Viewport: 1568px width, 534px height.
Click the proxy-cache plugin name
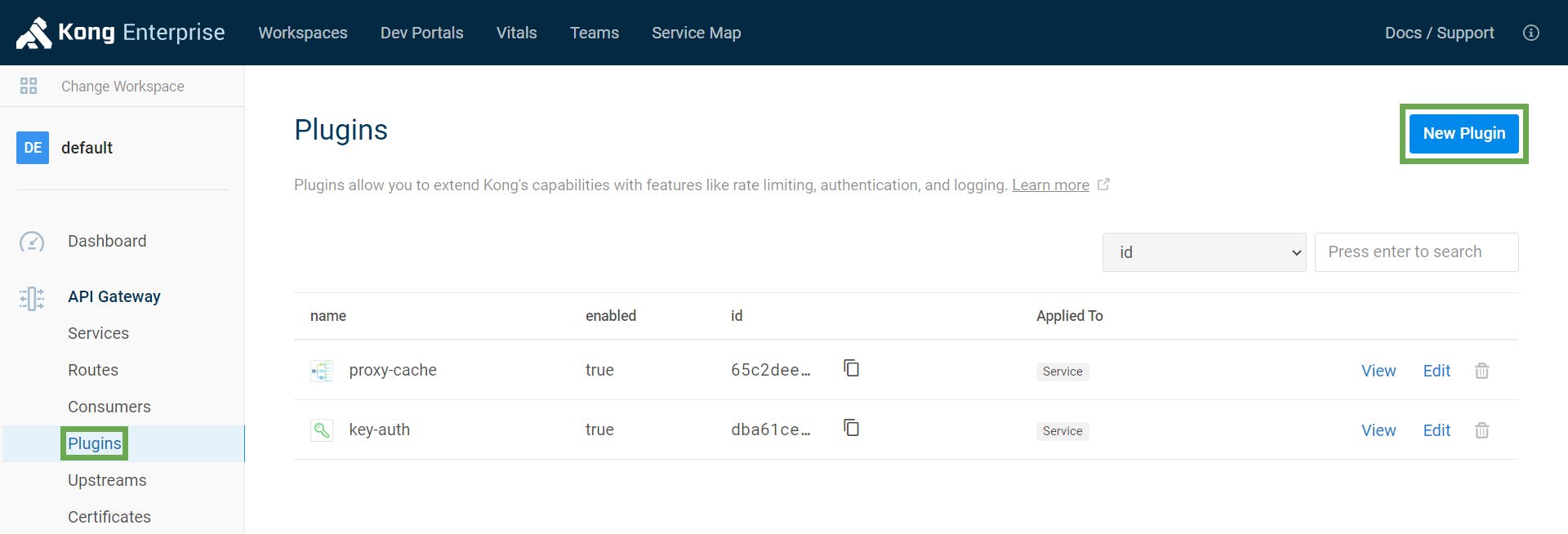pos(393,370)
